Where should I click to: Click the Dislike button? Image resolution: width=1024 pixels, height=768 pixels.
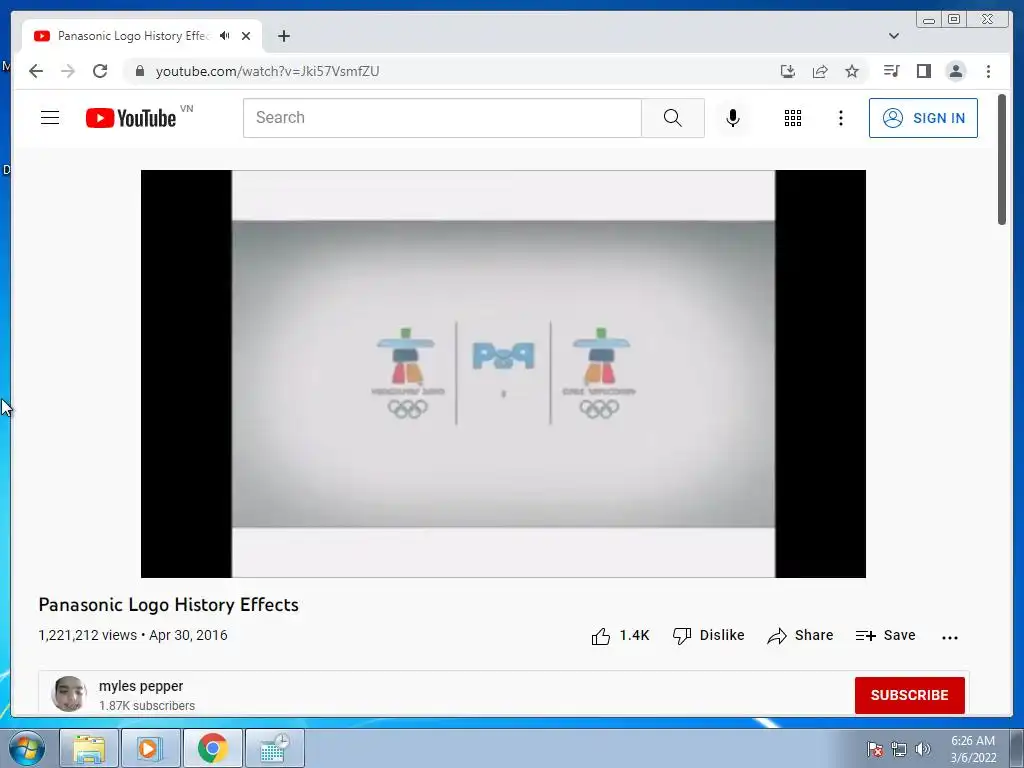click(709, 635)
